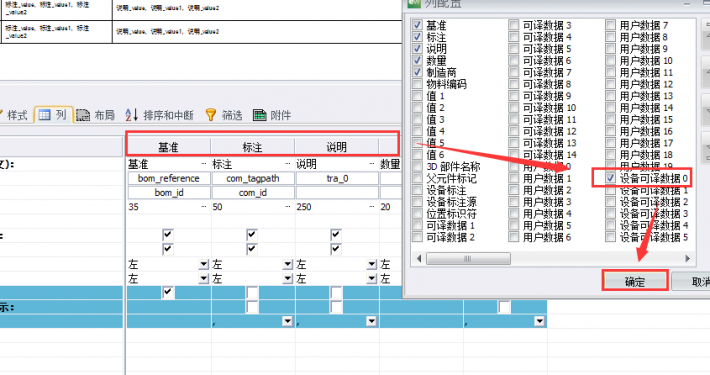Enable the 物料编码 checkbox

[417, 84]
